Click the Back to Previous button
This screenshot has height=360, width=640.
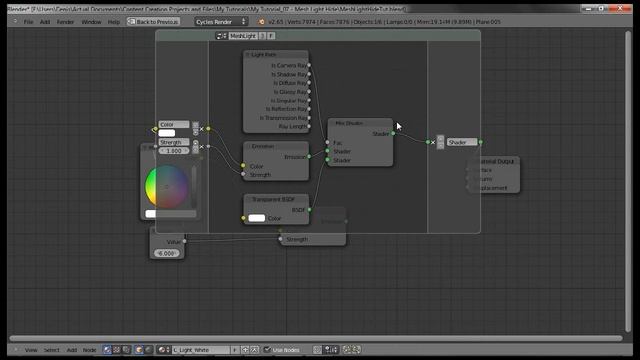point(153,22)
